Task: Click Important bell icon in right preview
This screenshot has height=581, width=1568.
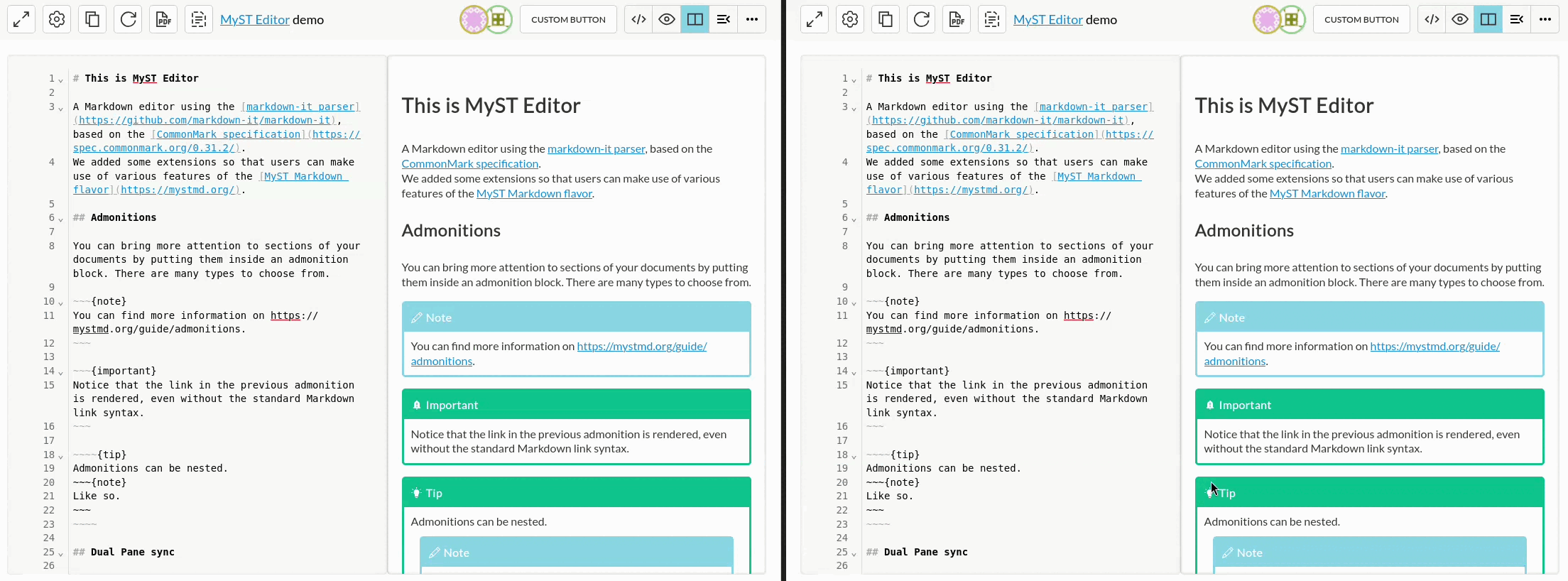Action: click(1210, 405)
